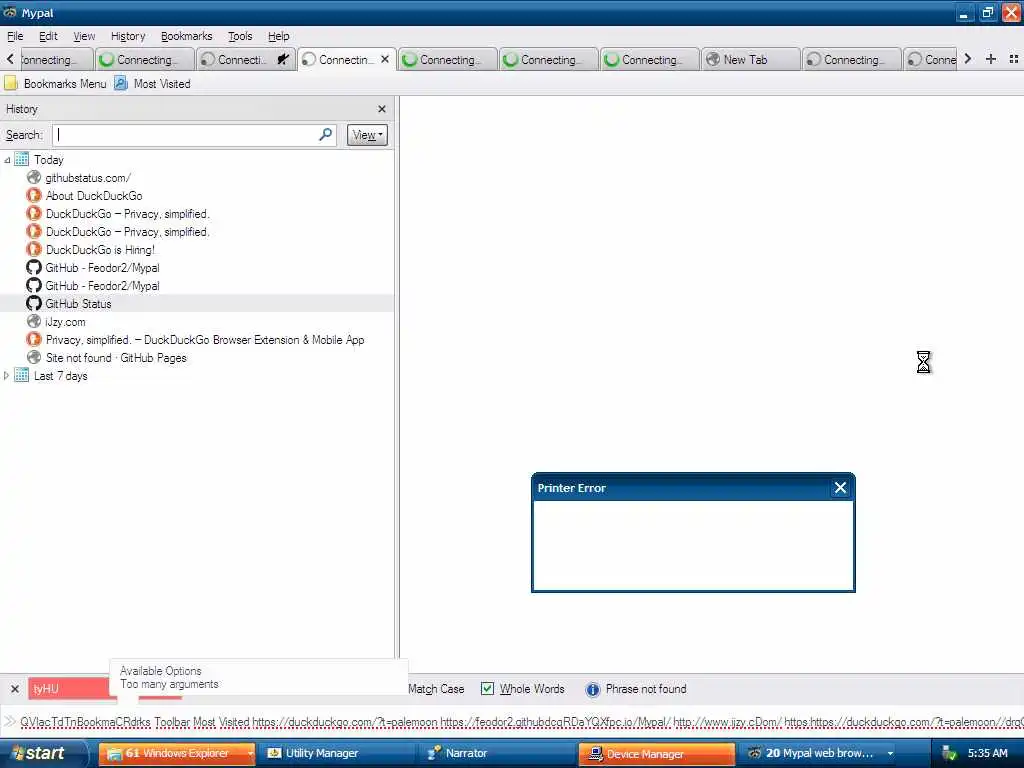Switch to Narrator in taskbar
This screenshot has width=1024, height=768.
pos(497,754)
